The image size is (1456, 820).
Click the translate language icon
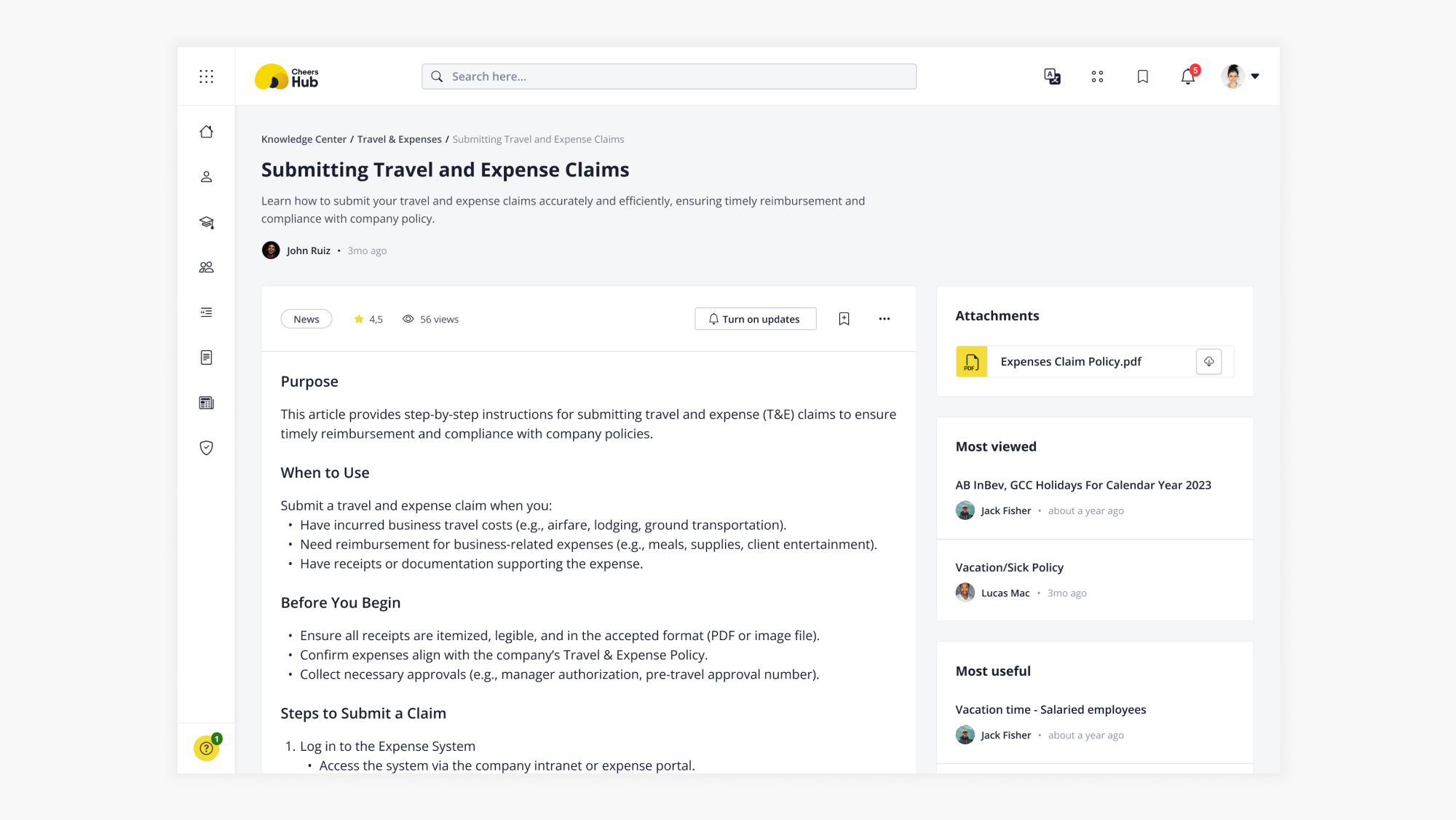point(1052,76)
